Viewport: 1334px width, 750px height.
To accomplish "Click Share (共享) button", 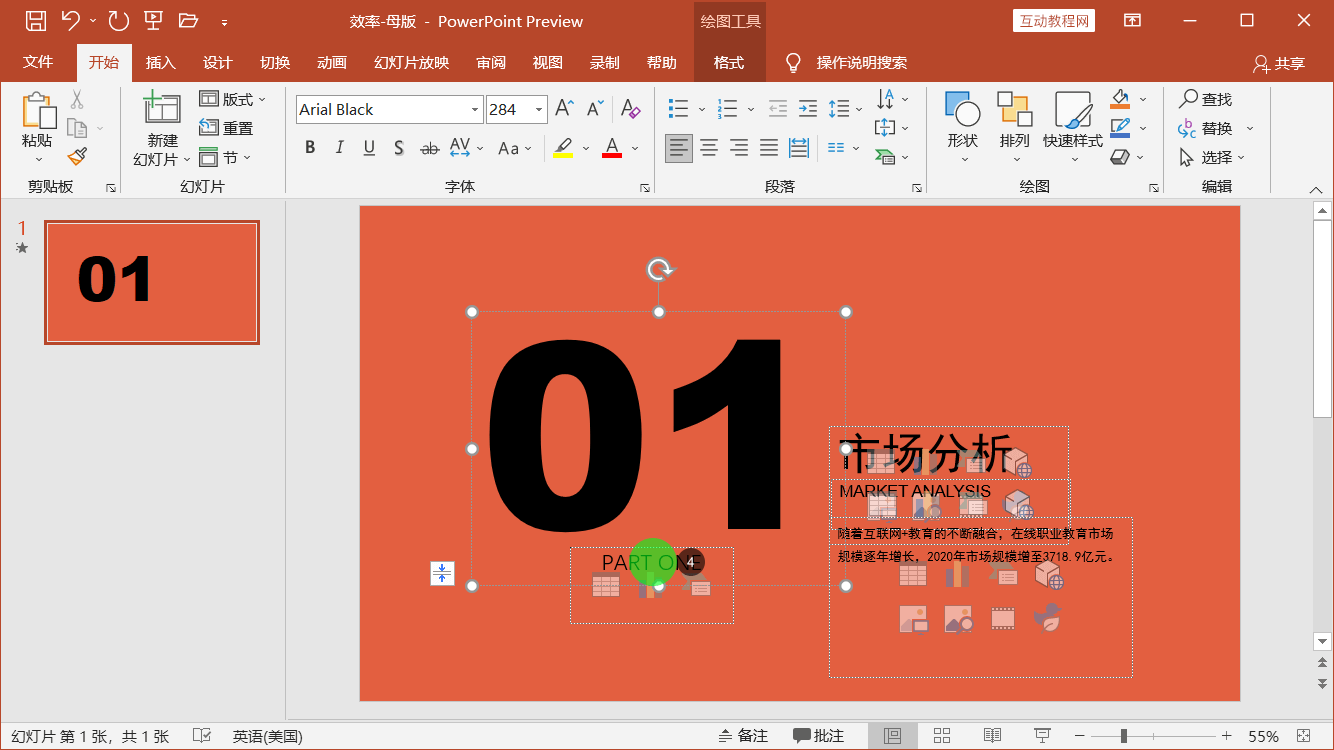I will tap(1279, 63).
